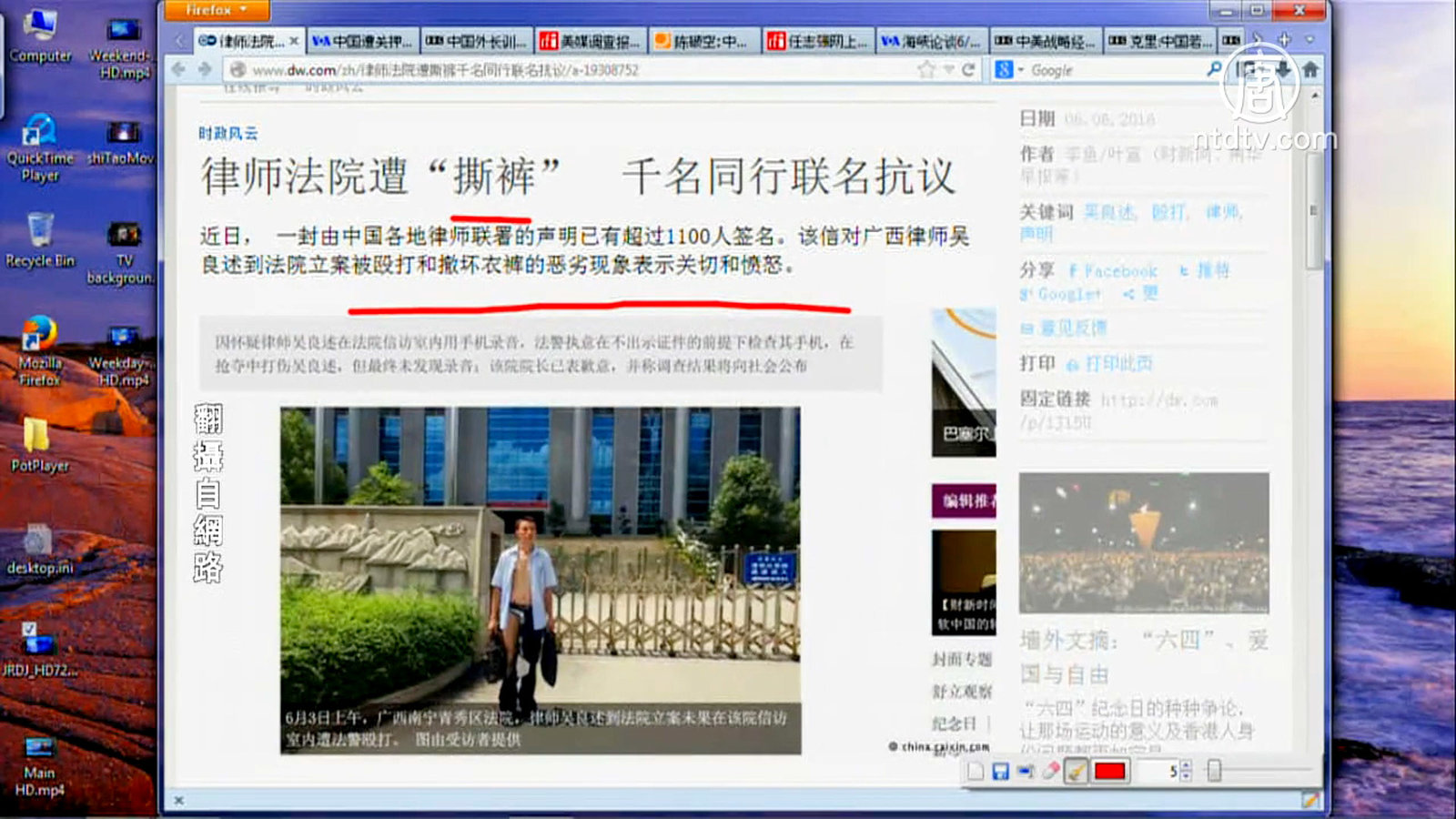
Task: Switch to the 中国外长 tab
Action: [x=476, y=41]
